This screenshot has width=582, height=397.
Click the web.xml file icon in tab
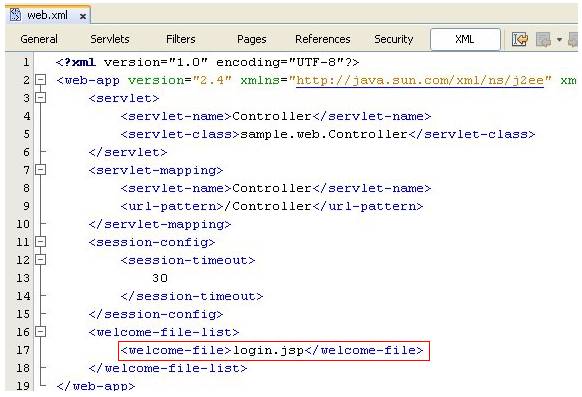coord(16,14)
